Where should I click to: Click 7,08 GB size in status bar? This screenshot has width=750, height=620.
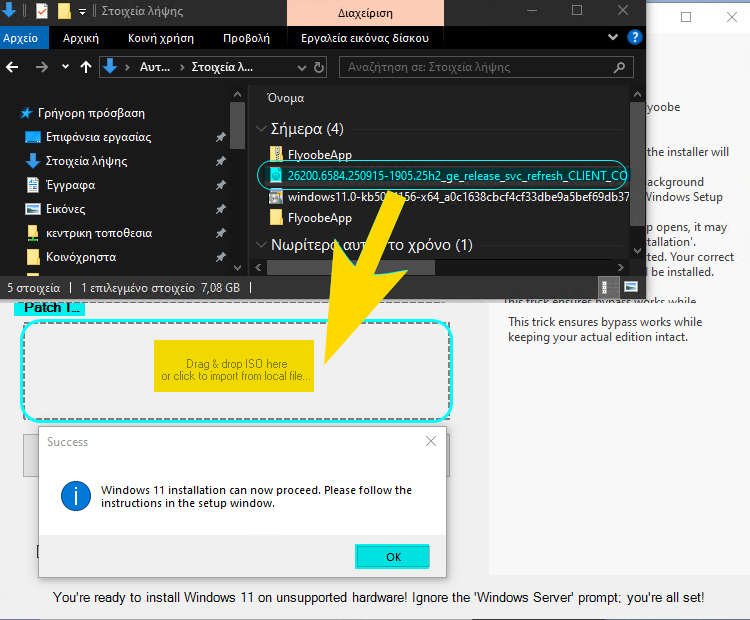point(221,288)
